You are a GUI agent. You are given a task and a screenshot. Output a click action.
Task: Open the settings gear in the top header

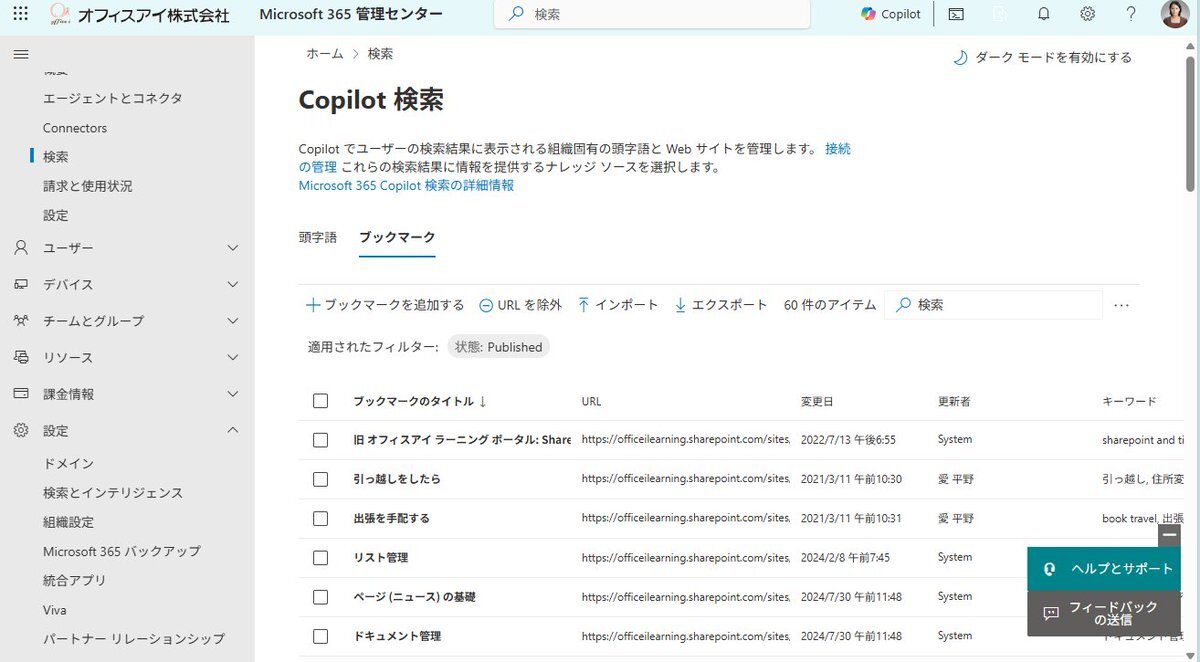click(1088, 14)
